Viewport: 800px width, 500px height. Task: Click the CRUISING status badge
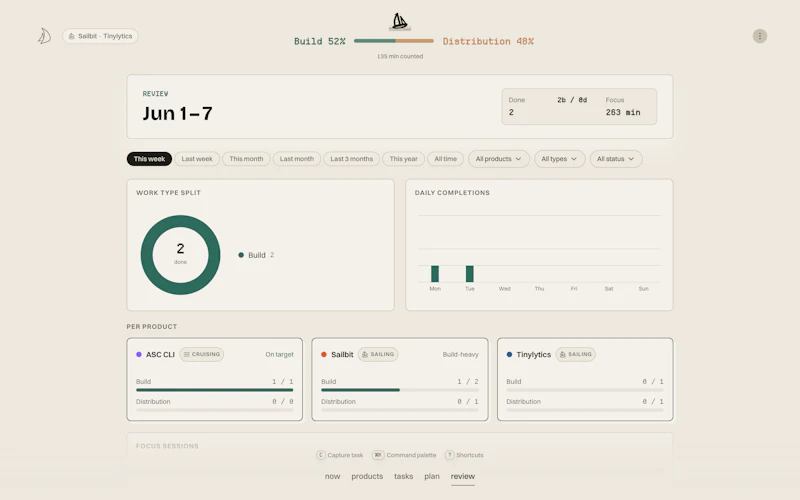[202, 354]
